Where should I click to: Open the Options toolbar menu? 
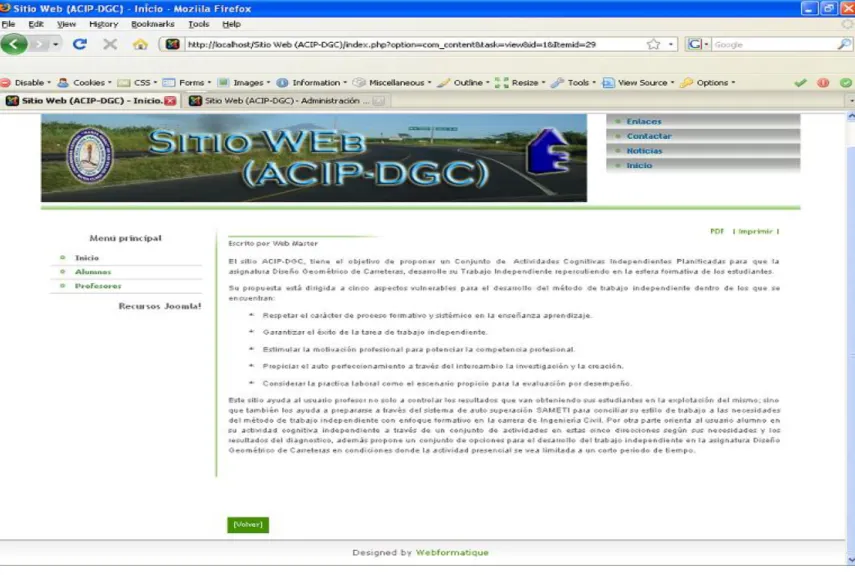click(x=708, y=83)
